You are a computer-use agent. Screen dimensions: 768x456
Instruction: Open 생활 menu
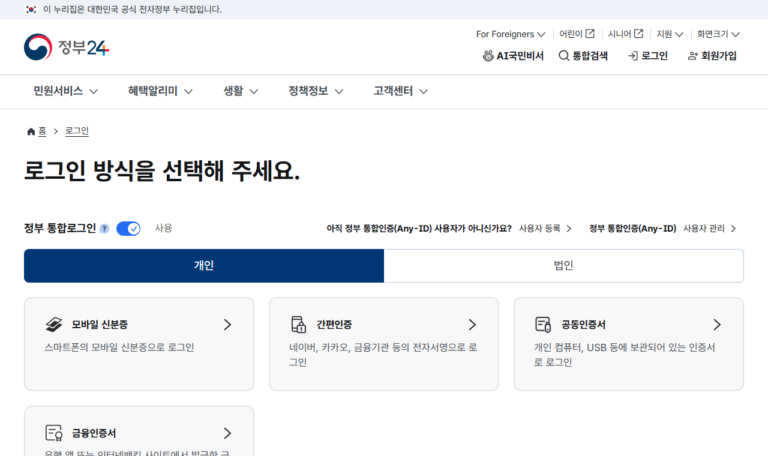pos(240,91)
